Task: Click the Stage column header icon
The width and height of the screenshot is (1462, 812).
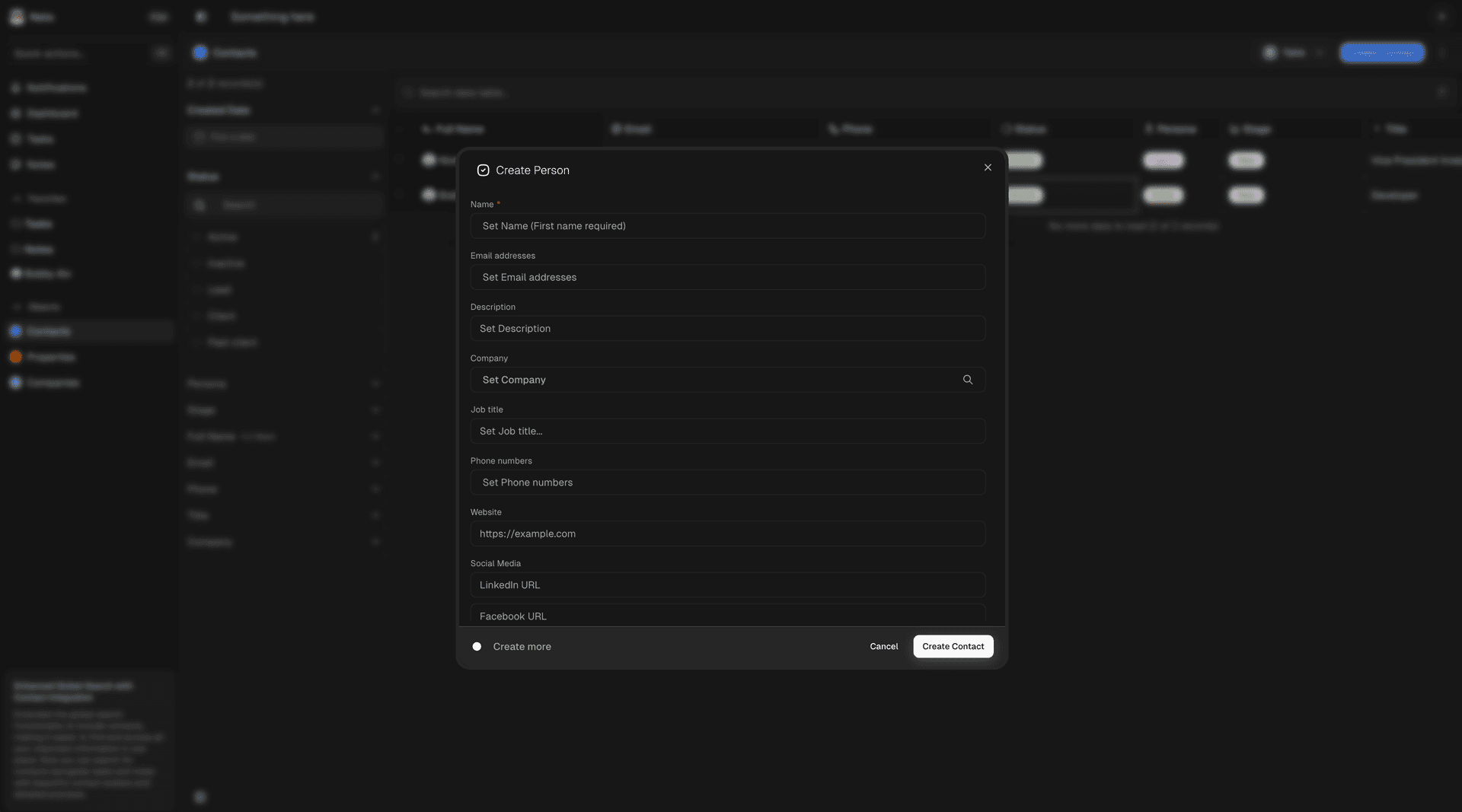Action: click(x=1234, y=129)
